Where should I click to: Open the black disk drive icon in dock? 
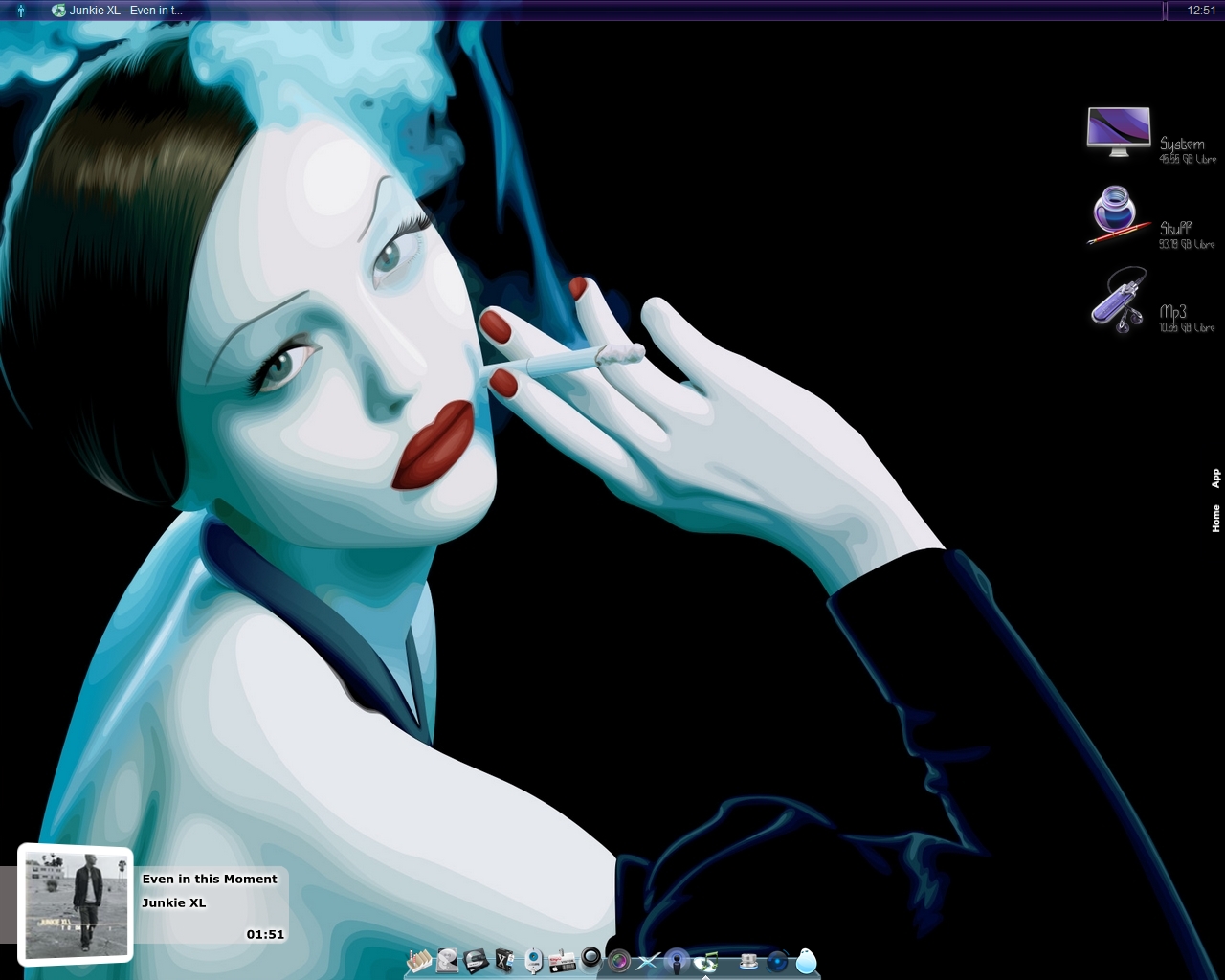point(476,961)
